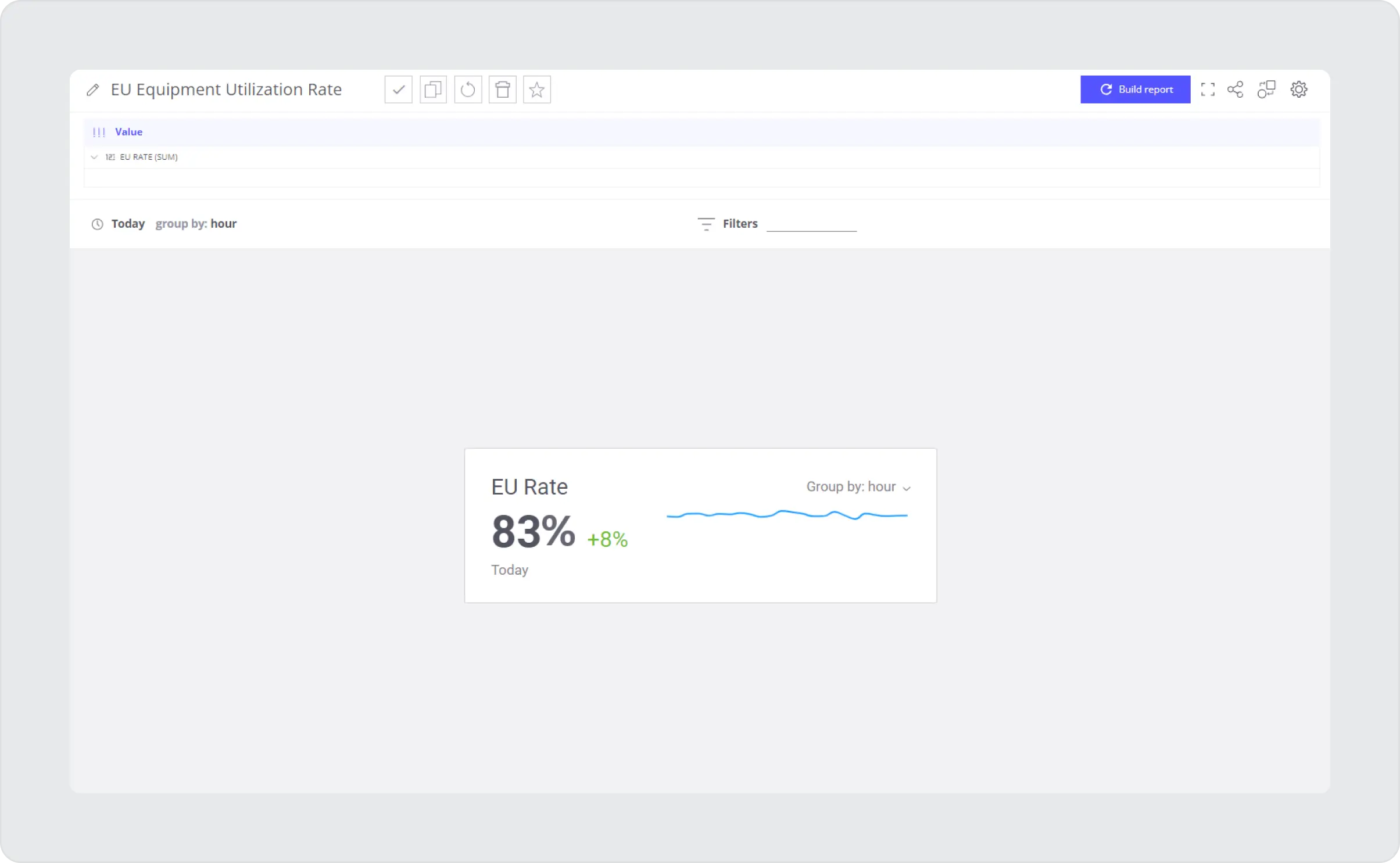Toggle the favorite star for this widget

(x=536, y=89)
